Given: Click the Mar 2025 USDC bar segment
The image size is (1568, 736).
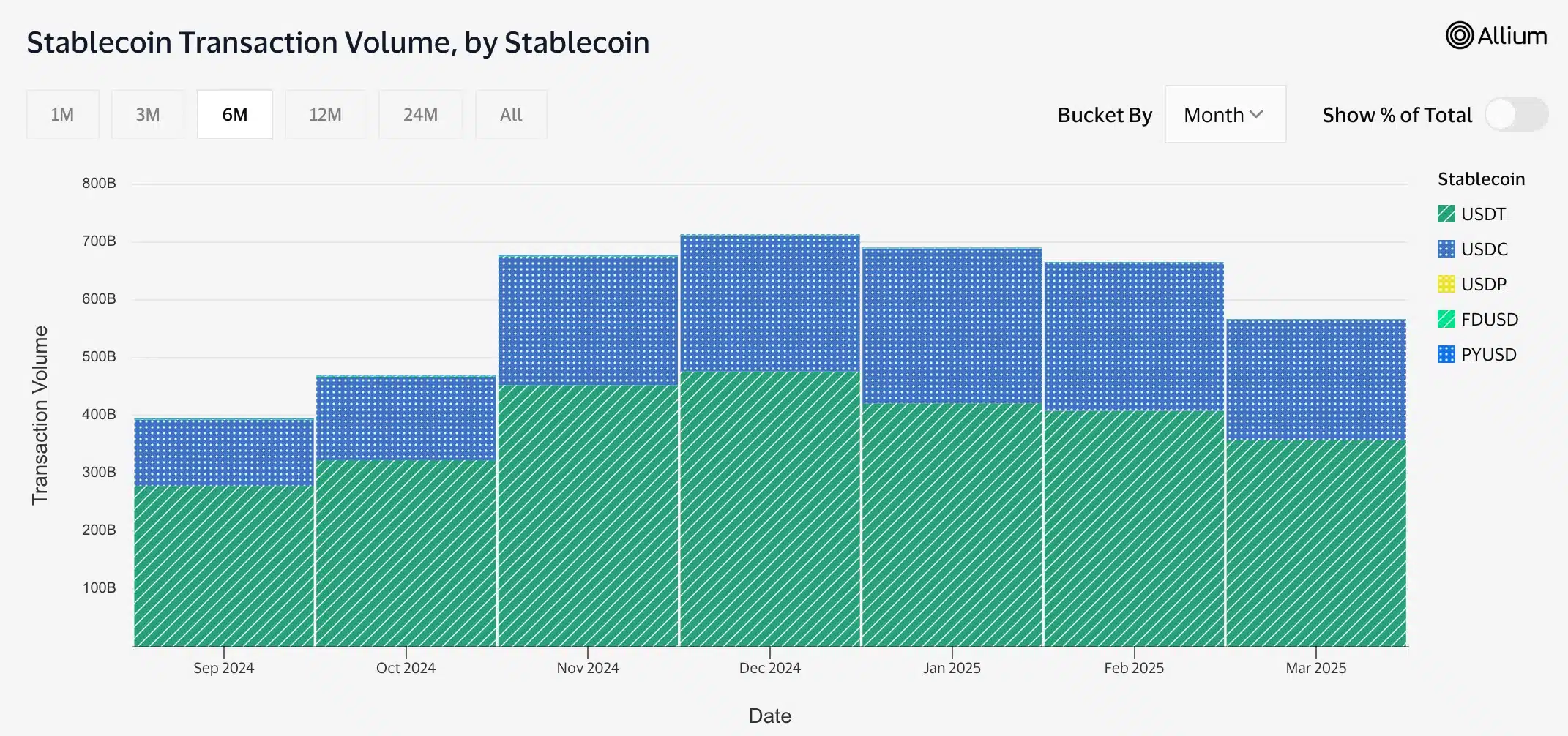Looking at the screenshot, I should (1316, 380).
